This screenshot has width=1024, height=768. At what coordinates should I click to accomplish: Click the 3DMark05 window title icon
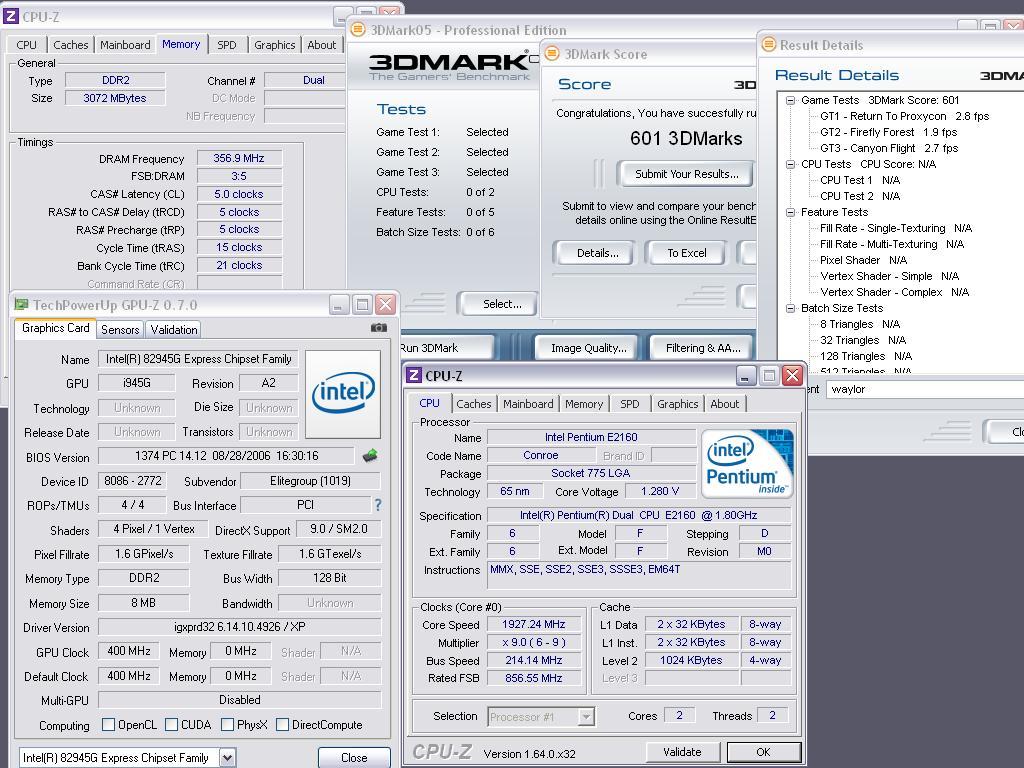357,29
